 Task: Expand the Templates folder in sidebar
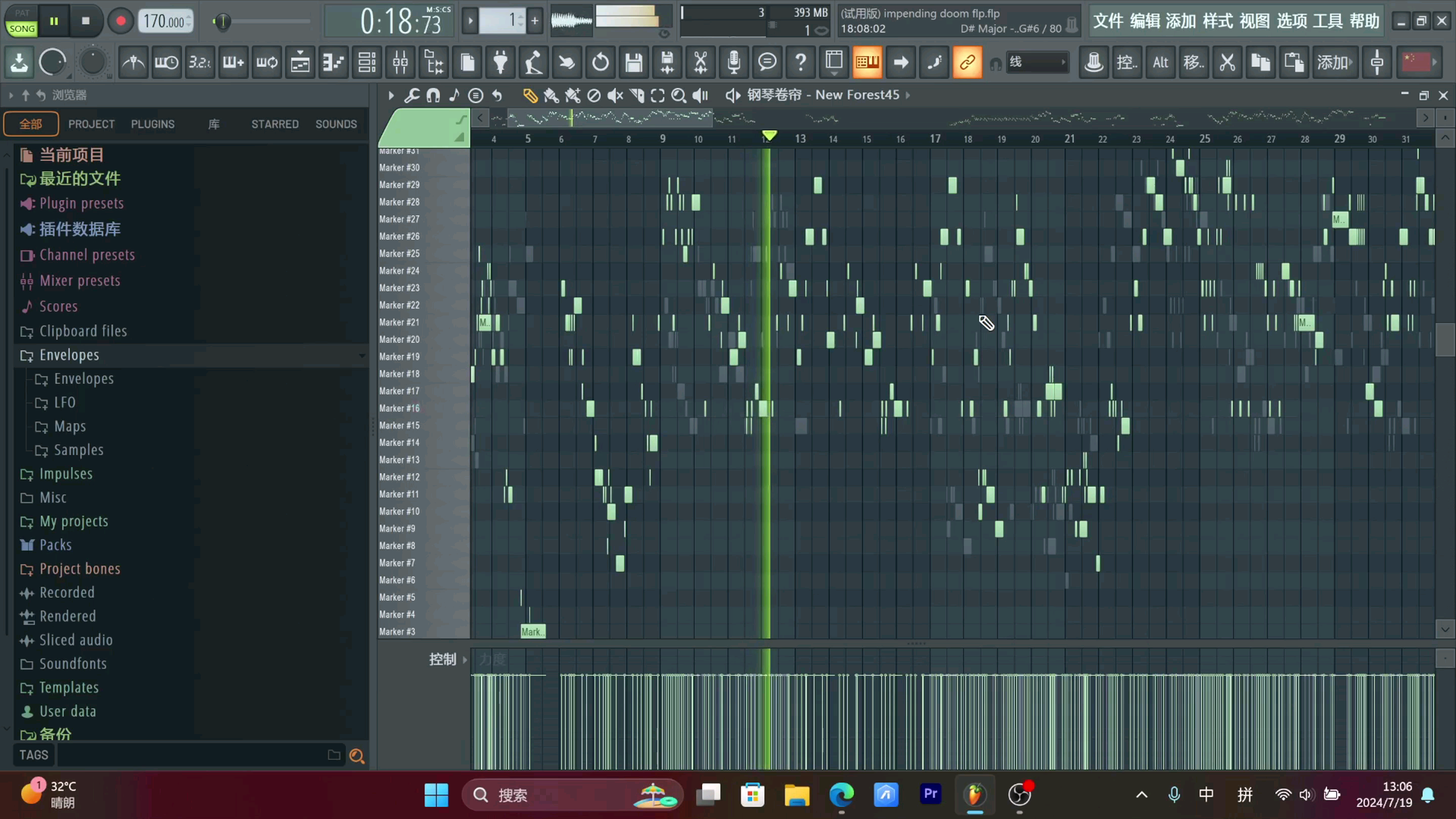click(68, 687)
